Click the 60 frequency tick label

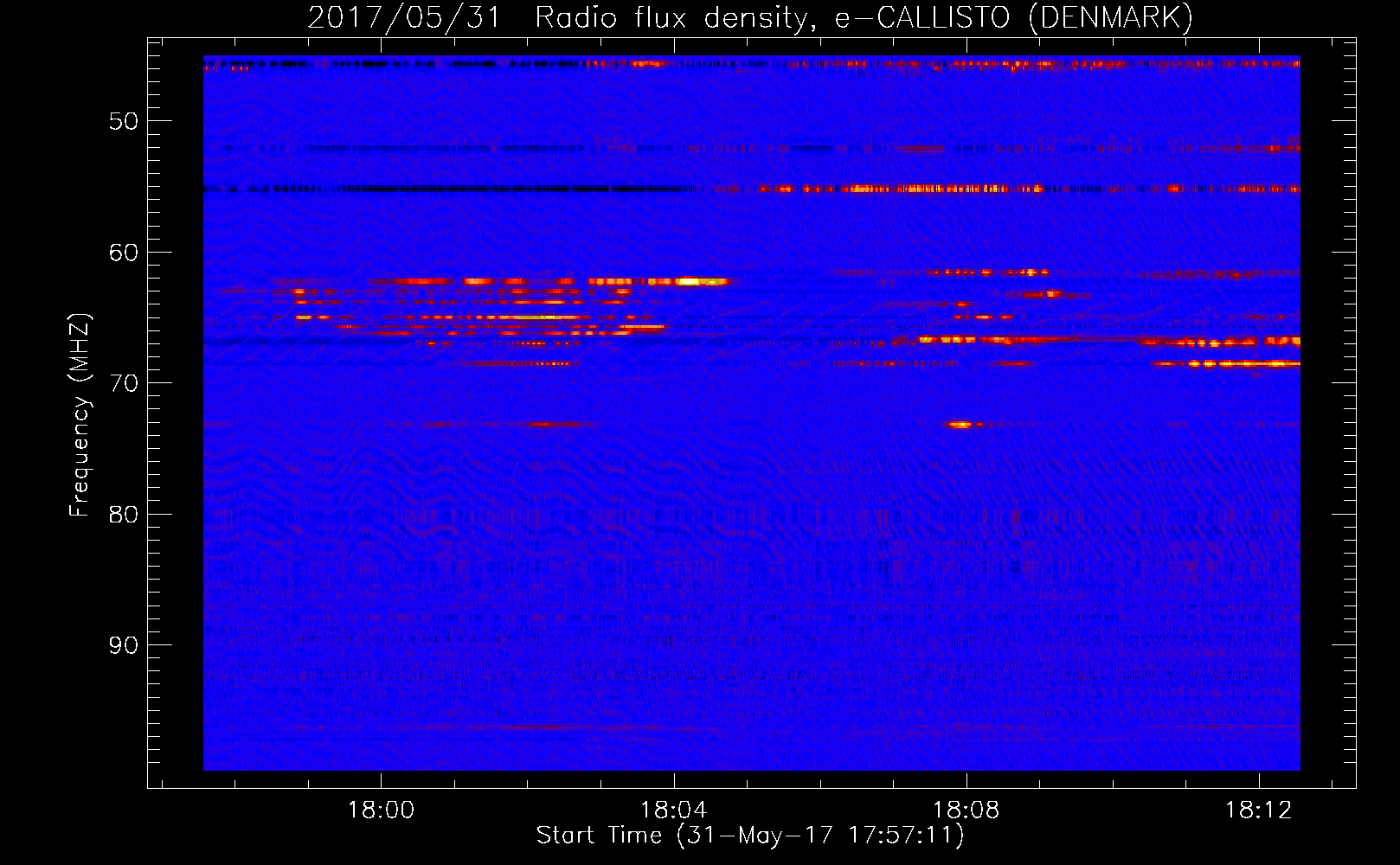124,253
